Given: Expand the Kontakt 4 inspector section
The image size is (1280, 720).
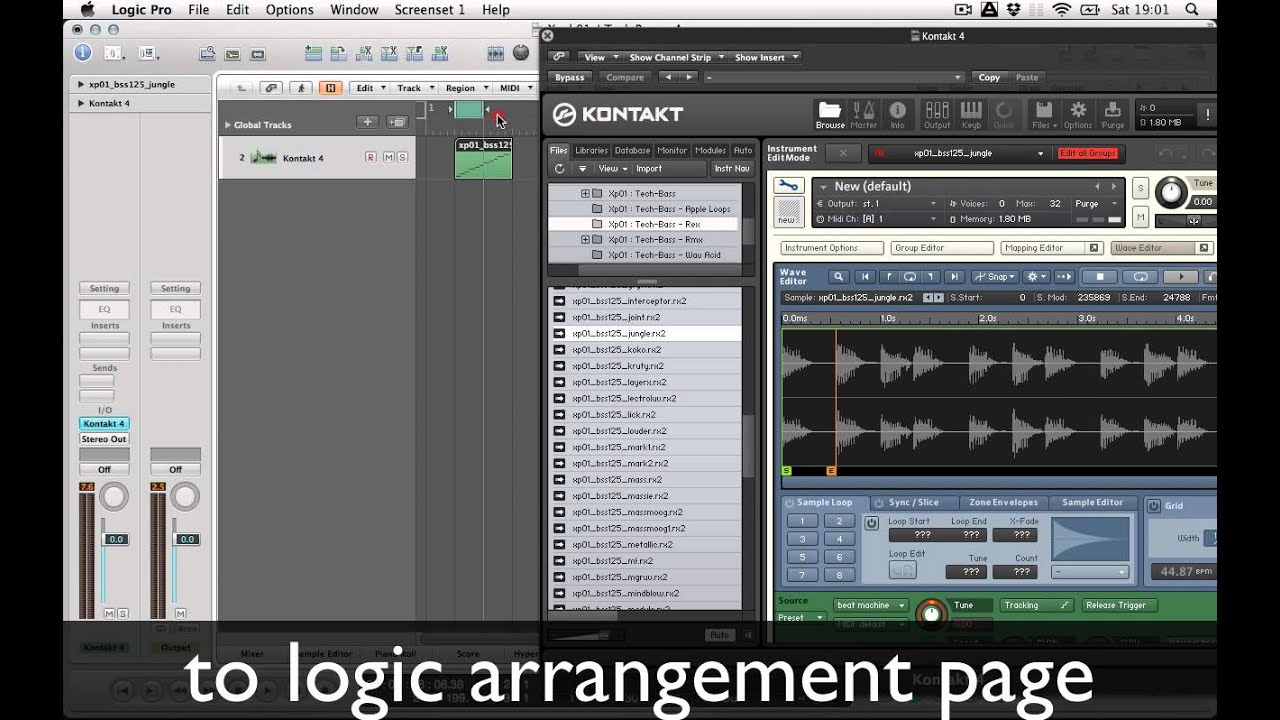Looking at the screenshot, I should 81,104.
